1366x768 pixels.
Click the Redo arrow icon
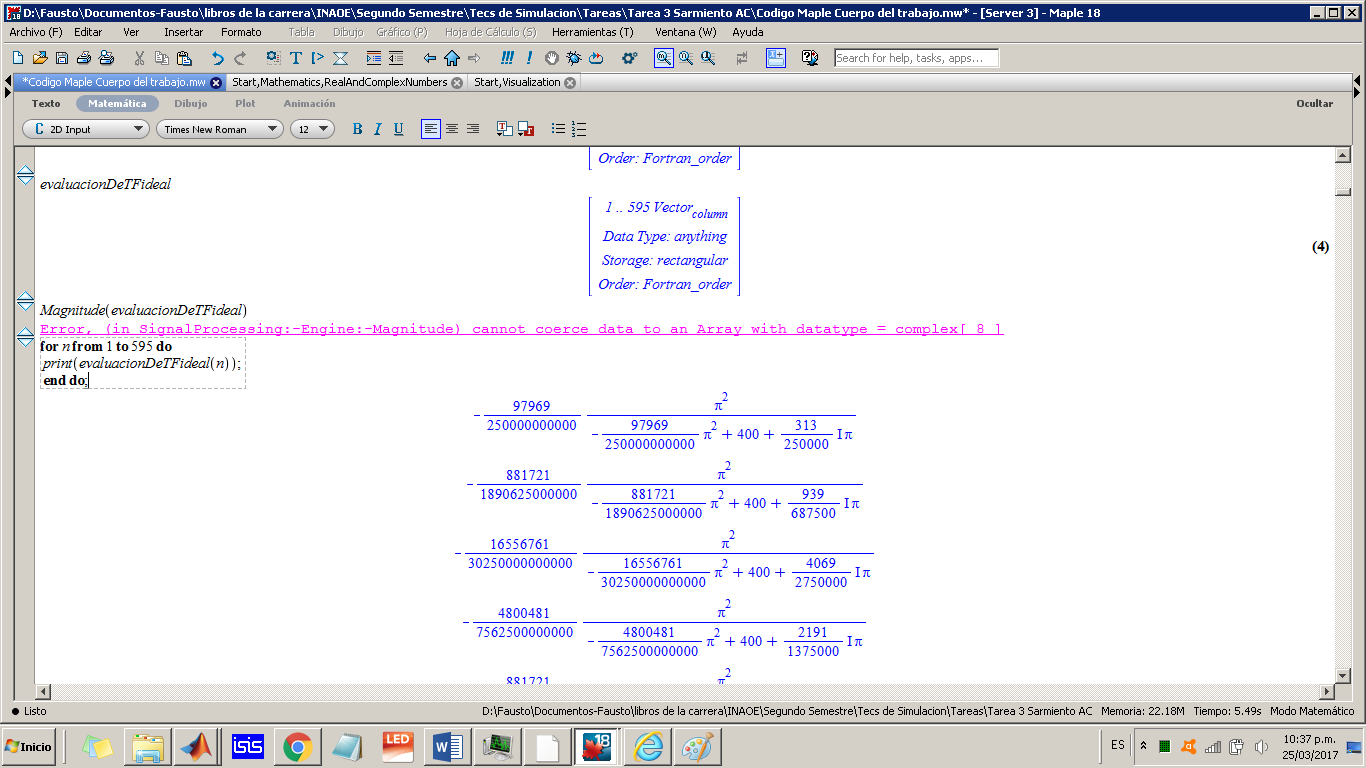(x=240, y=58)
